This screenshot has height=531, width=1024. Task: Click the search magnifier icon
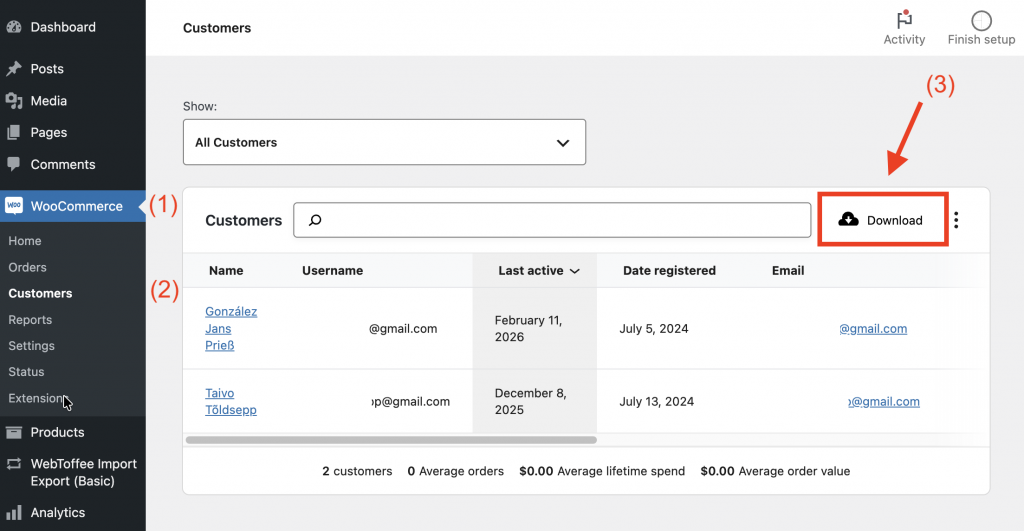tap(315, 220)
